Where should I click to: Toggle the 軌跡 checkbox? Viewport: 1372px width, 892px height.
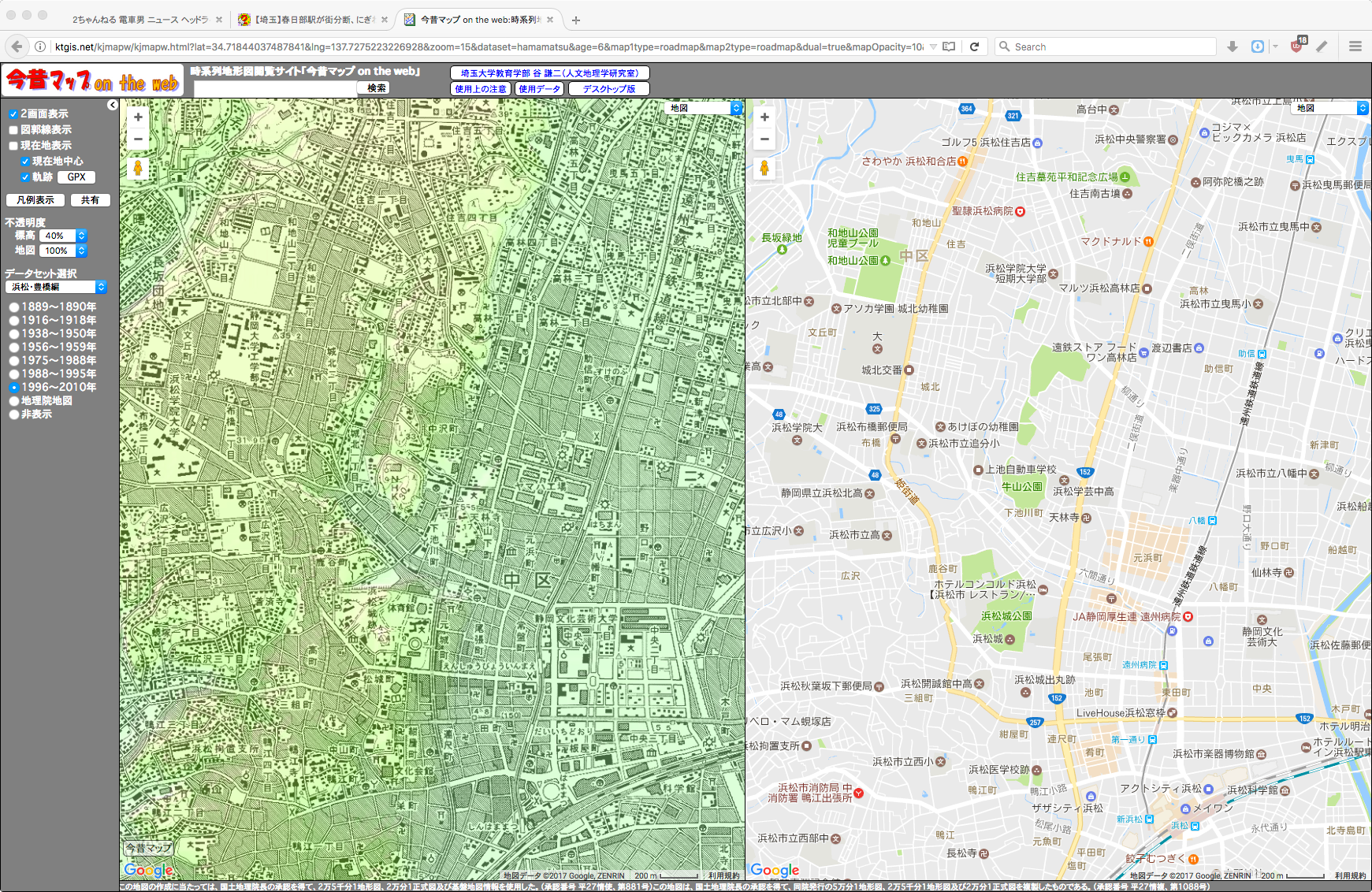tap(25, 177)
